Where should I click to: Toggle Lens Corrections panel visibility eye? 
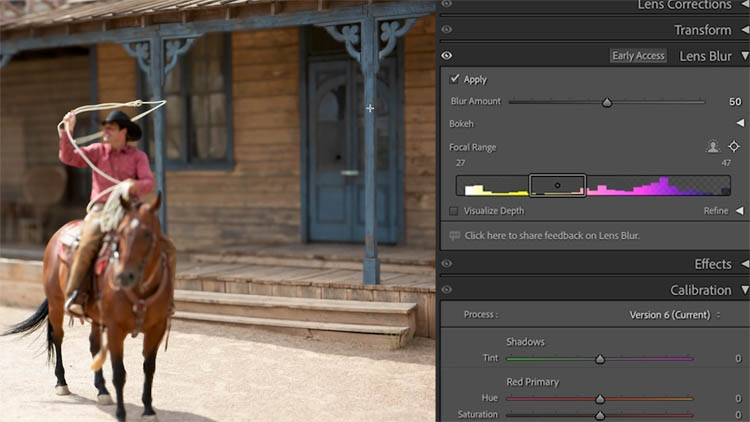click(447, 4)
